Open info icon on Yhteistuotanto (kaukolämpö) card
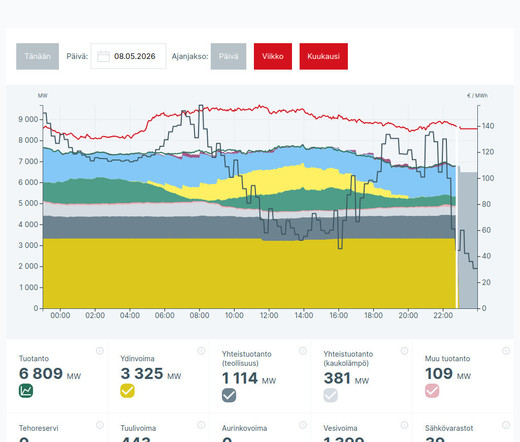520x442 pixels. click(404, 351)
